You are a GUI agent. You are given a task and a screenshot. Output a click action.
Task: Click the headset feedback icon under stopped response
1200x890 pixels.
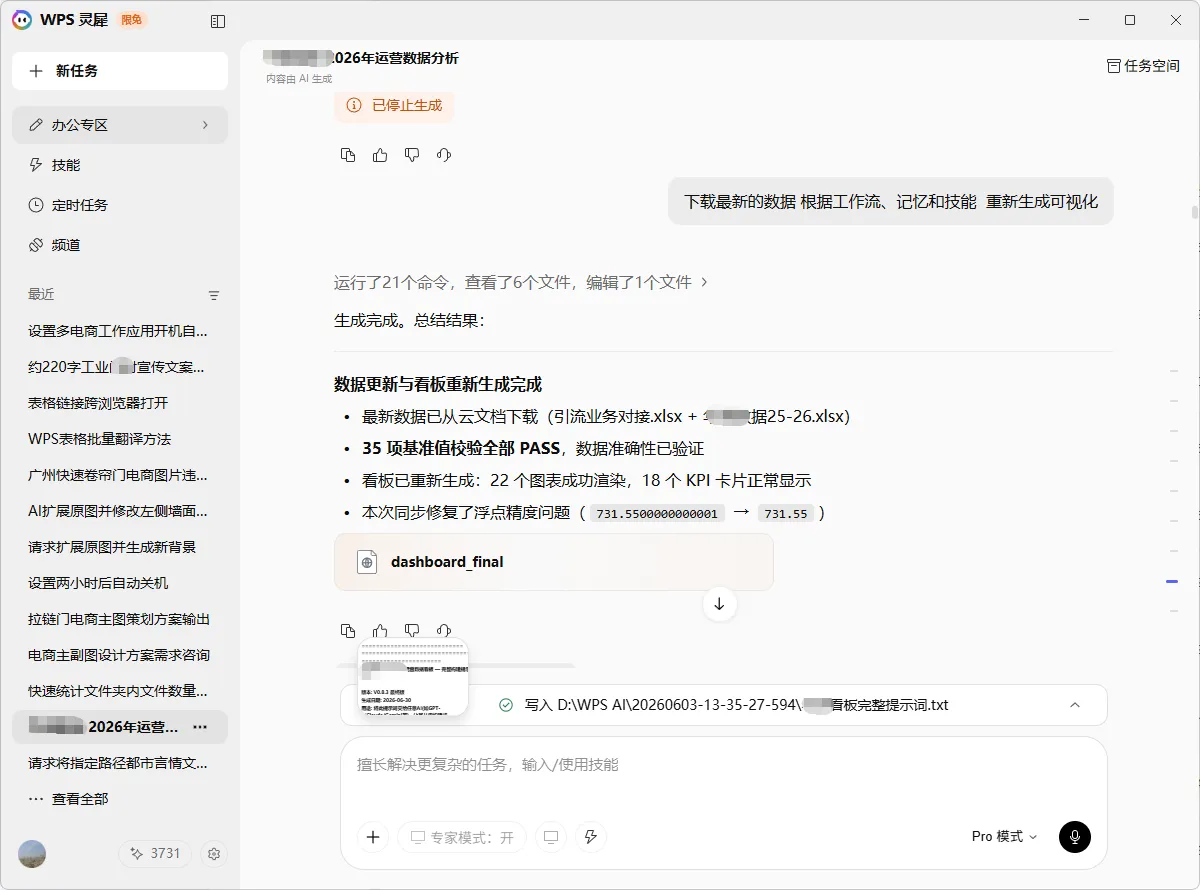click(444, 155)
